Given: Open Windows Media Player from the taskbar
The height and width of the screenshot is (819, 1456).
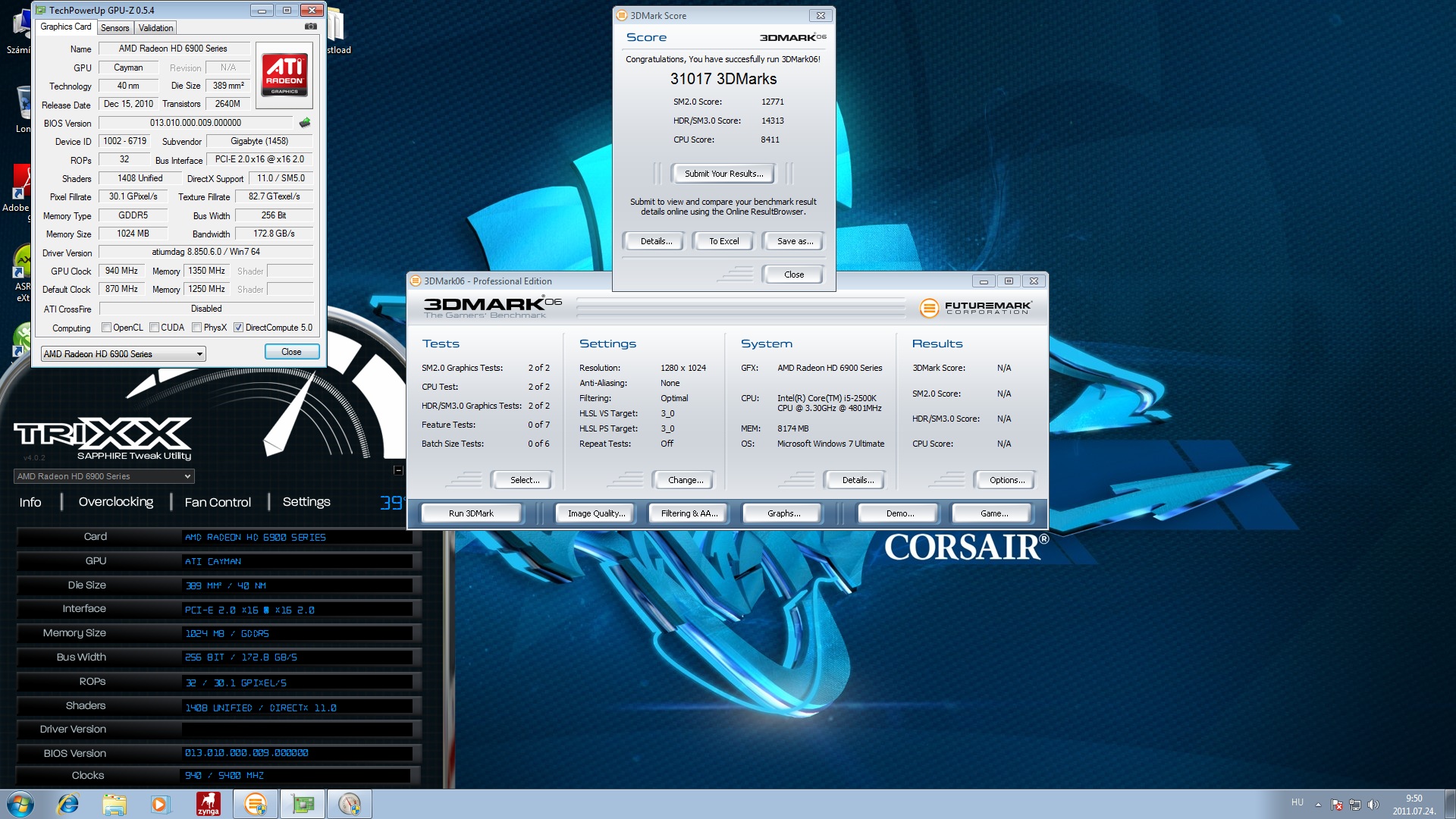Looking at the screenshot, I should click(x=160, y=804).
